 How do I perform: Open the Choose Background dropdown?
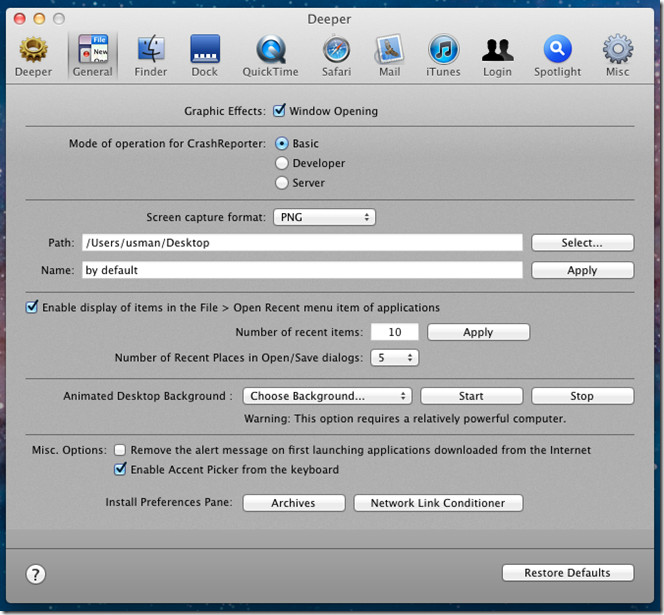(327, 396)
